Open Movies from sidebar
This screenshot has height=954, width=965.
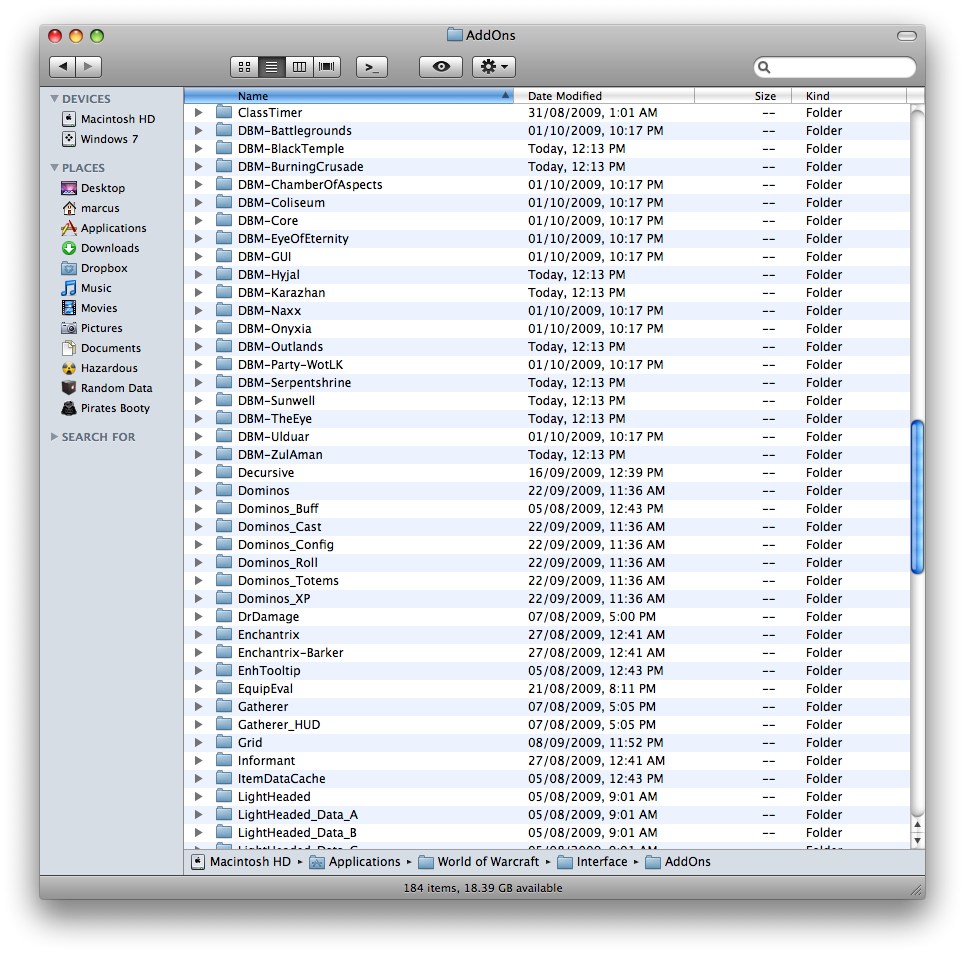(89, 308)
